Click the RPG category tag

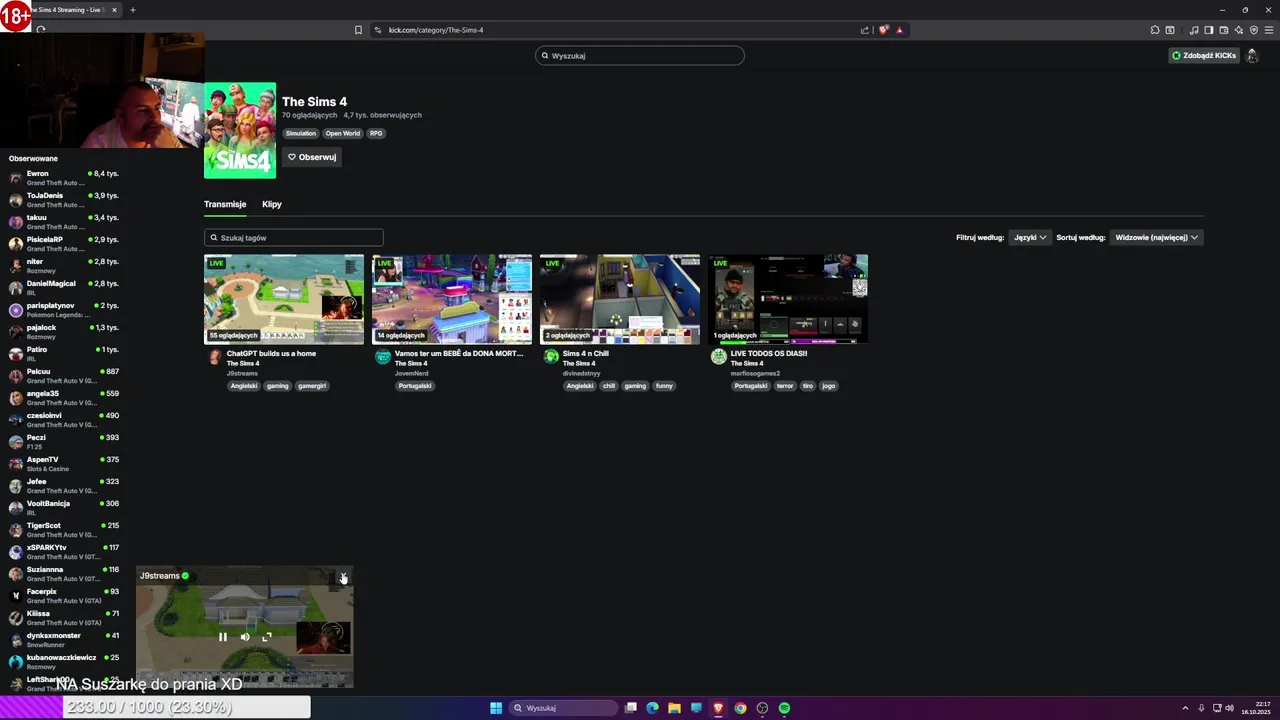[x=376, y=133]
